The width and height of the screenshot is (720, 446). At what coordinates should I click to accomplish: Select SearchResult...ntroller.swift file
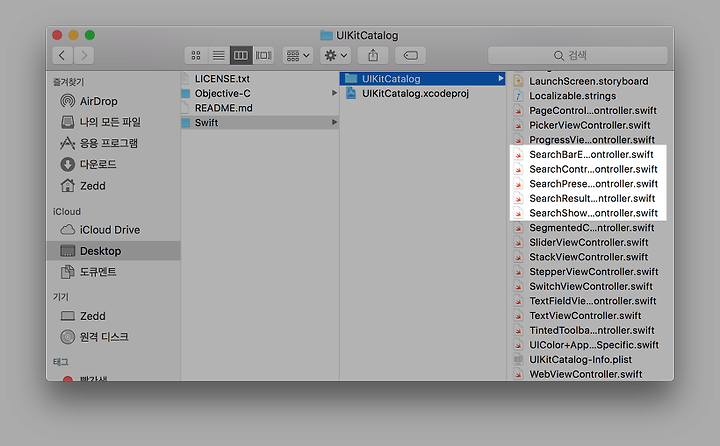point(590,198)
